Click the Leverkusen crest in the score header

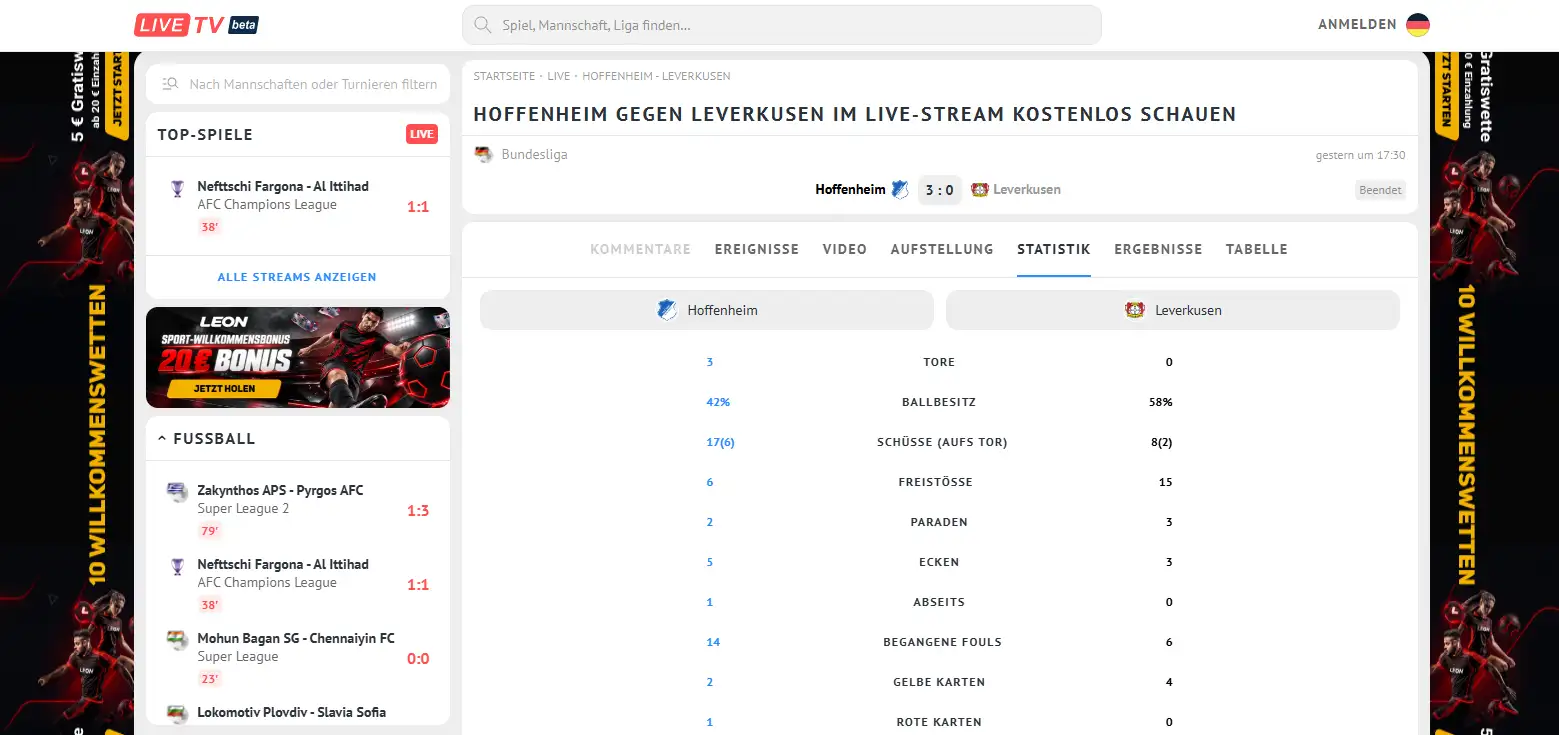[980, 189]
